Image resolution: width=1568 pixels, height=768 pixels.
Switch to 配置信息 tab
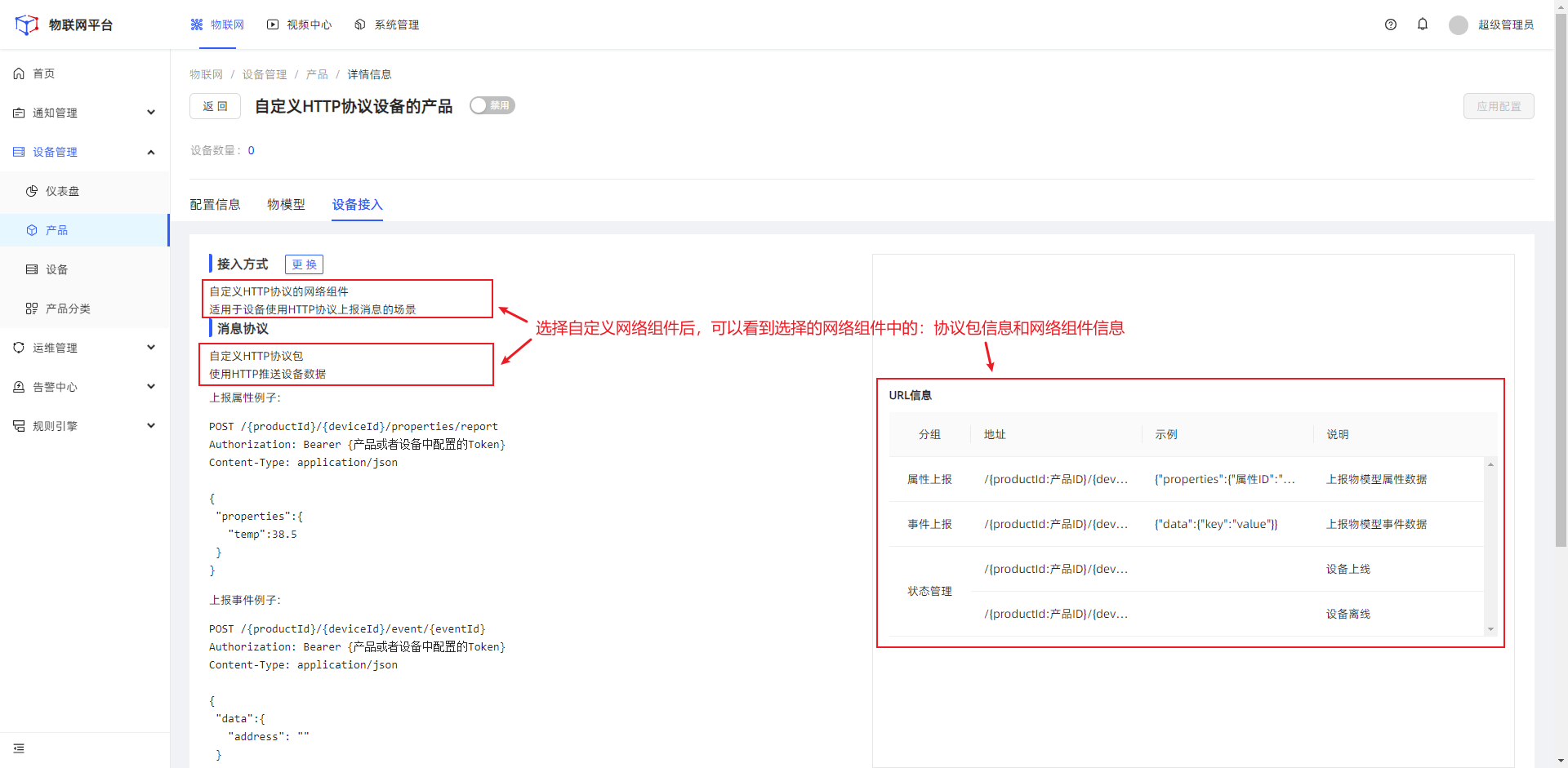click(x=215, y=204)
